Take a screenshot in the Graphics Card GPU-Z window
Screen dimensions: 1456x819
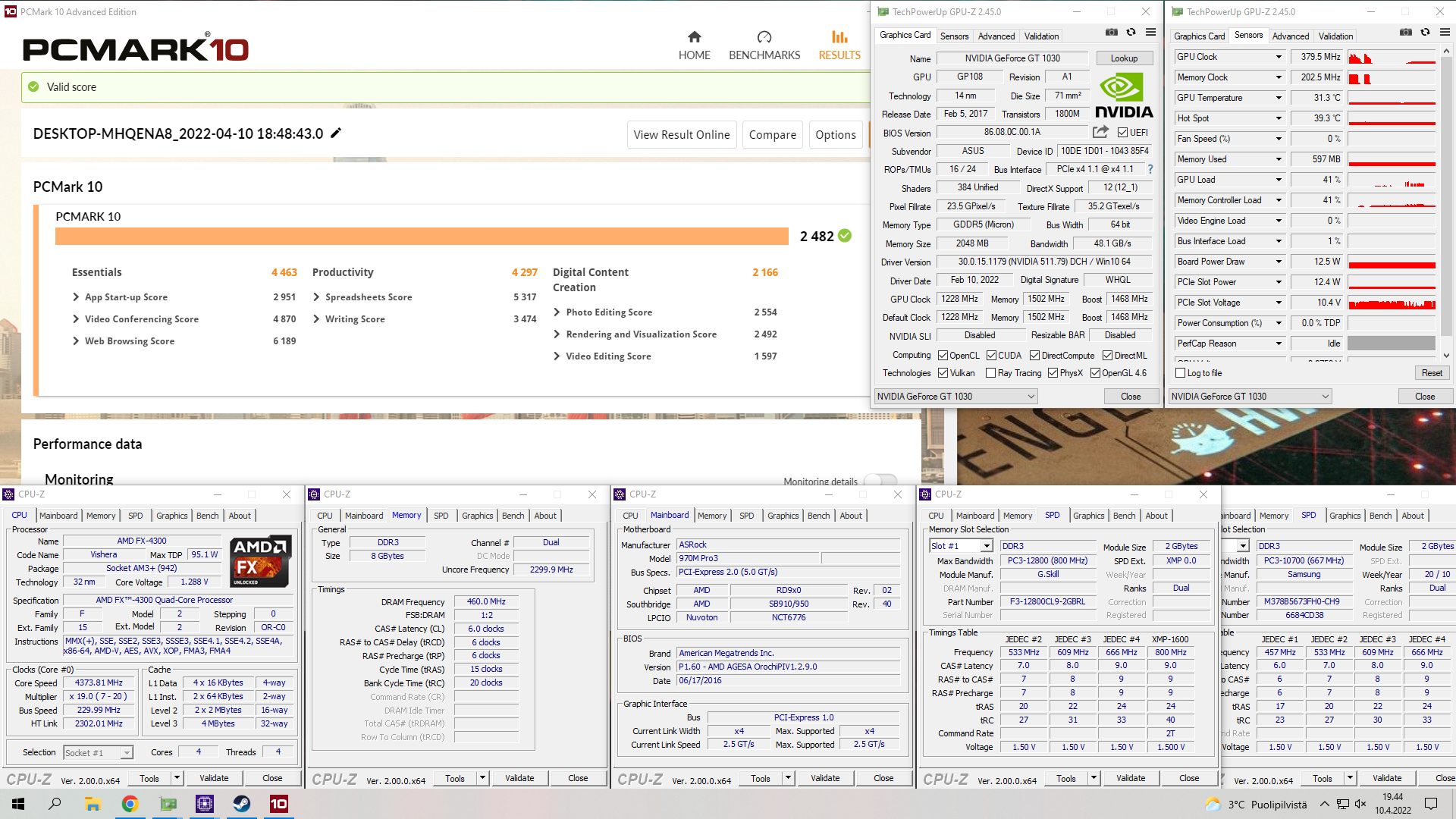(1111, 32)
